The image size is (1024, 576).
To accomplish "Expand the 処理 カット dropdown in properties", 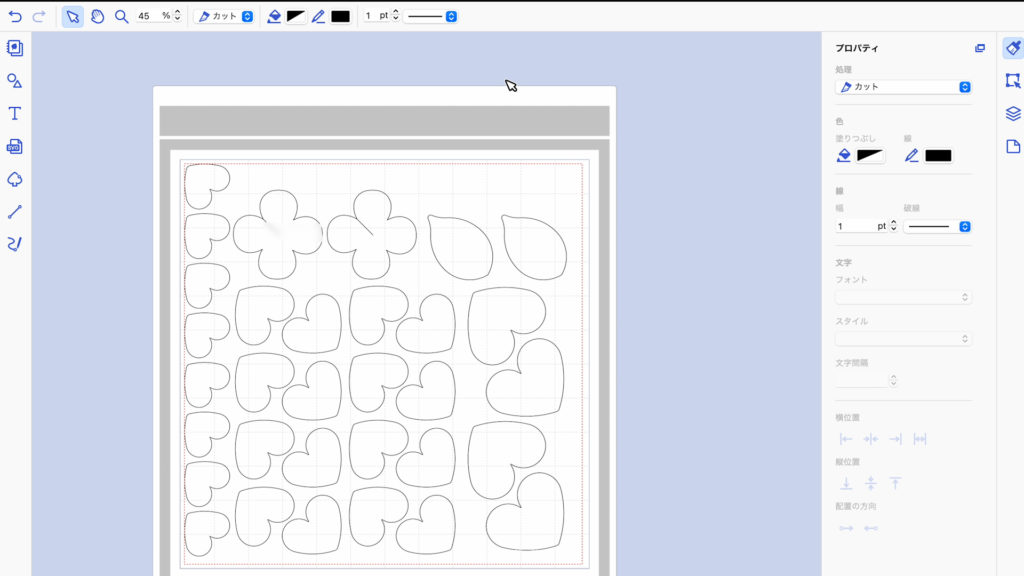I will [904, 87].
